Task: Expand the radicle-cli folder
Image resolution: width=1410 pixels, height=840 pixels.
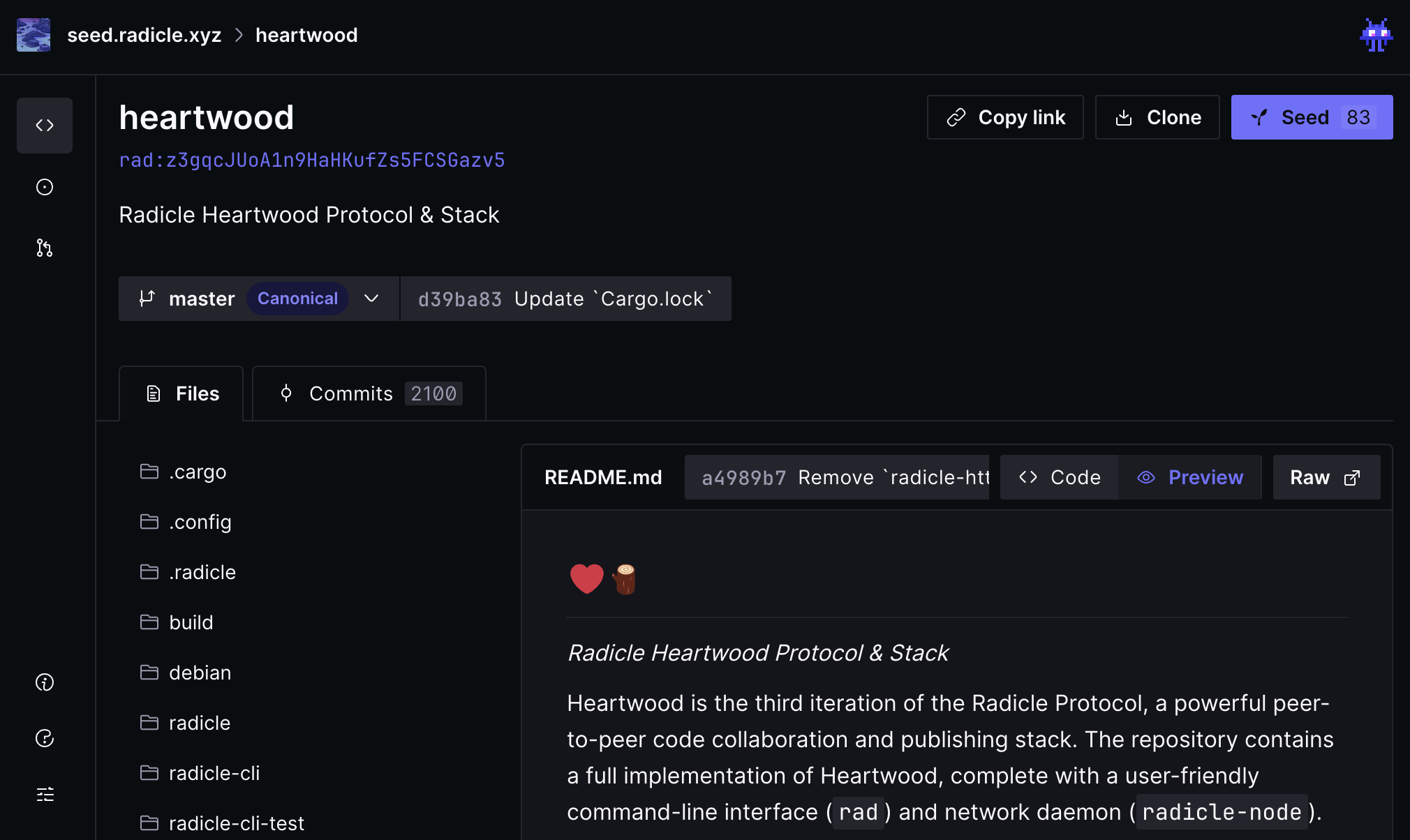Action: [x=214, y=773]
